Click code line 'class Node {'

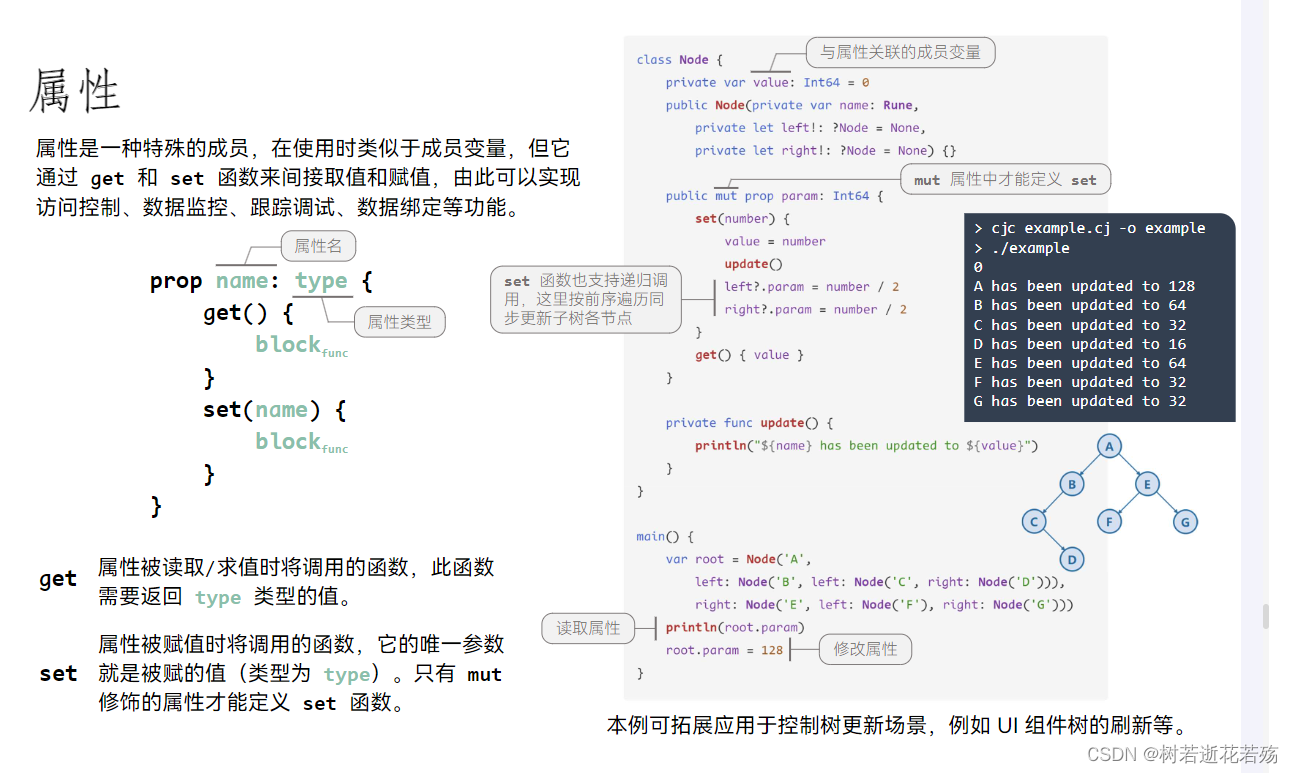coord(679,60)
